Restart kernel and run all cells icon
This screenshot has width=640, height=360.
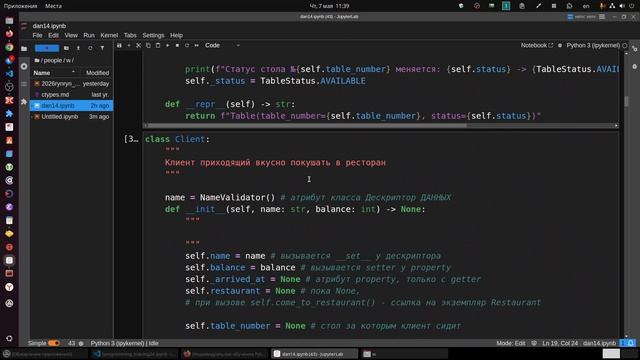pos(197,45)
